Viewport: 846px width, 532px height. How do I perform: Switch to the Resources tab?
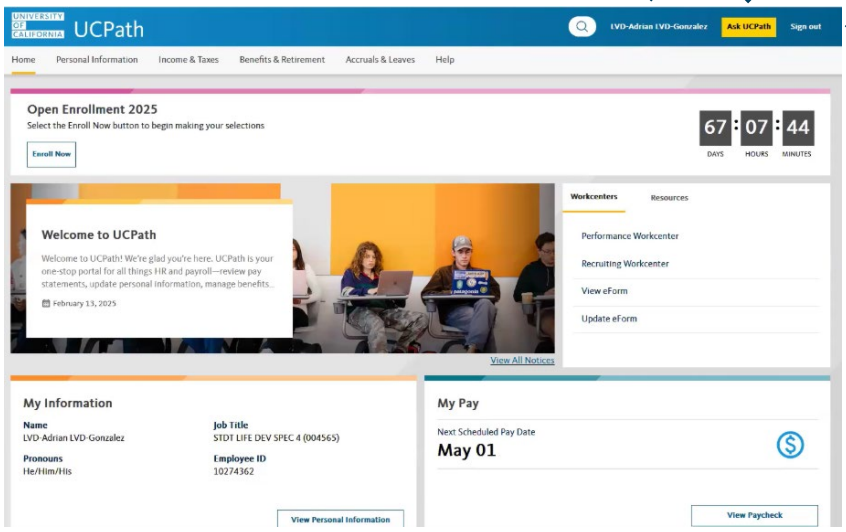point(669,198)
